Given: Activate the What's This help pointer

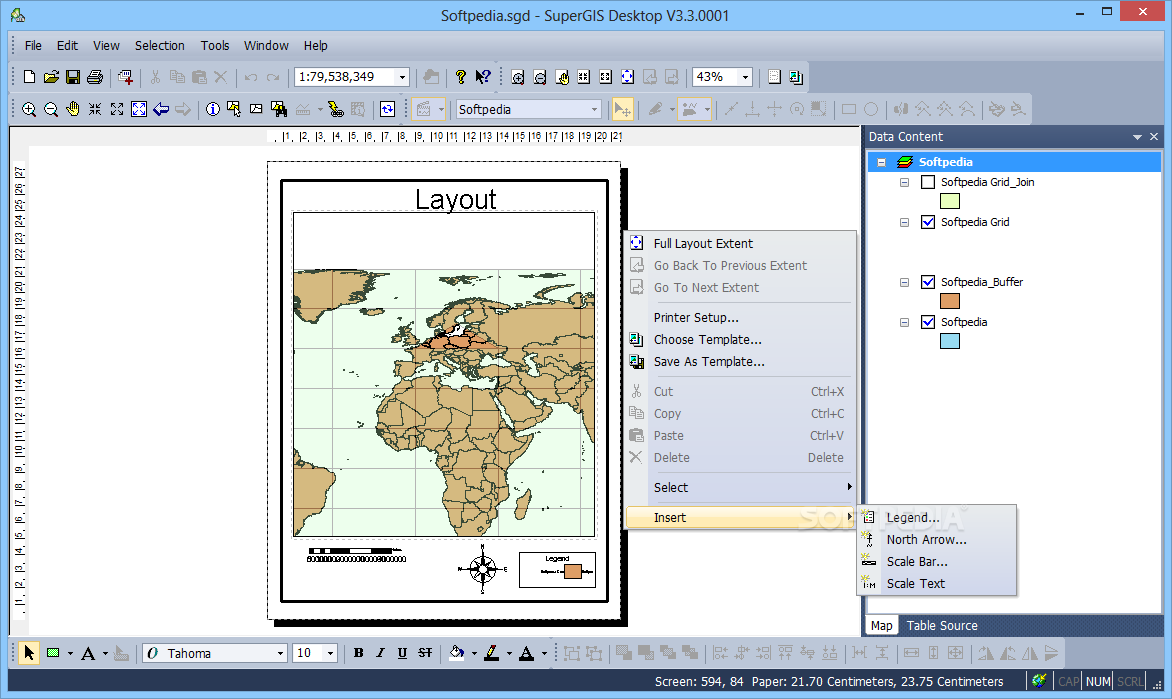Looking at the screenshot, I should pyautogui.click(x=483, y=77).
